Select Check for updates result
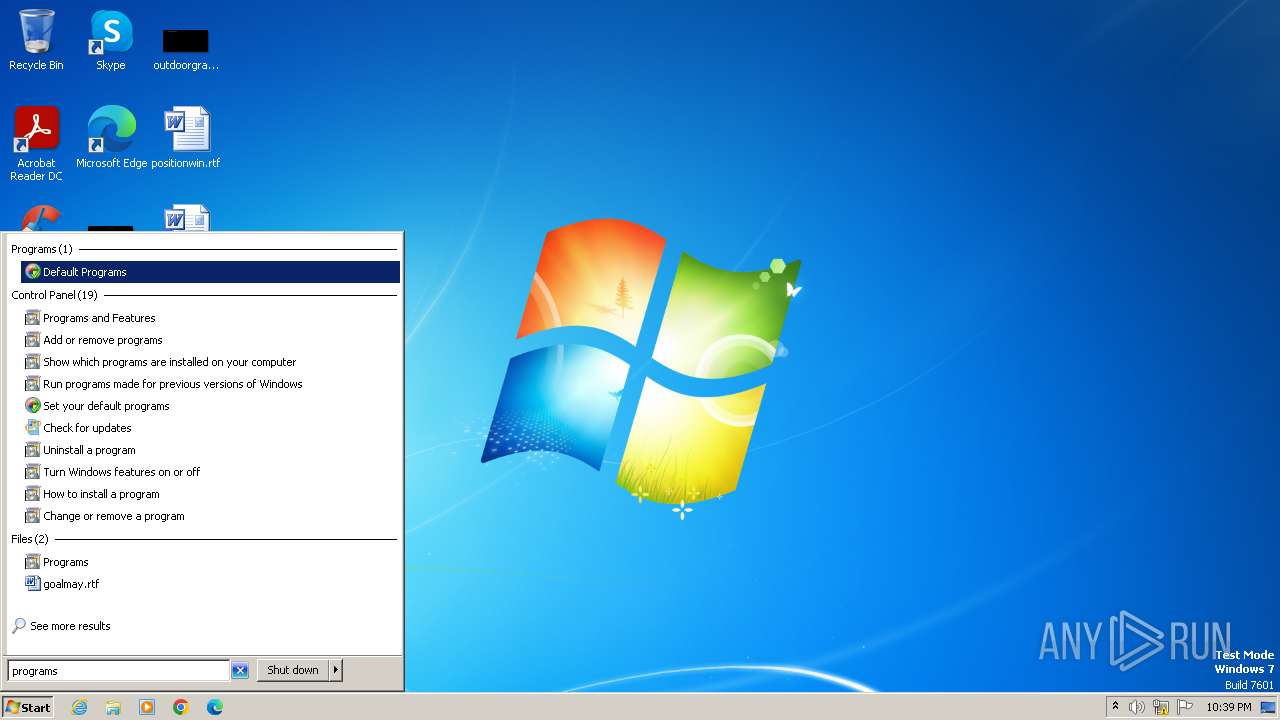Screen dimensions: 1280x720 [x=210, y=428]
